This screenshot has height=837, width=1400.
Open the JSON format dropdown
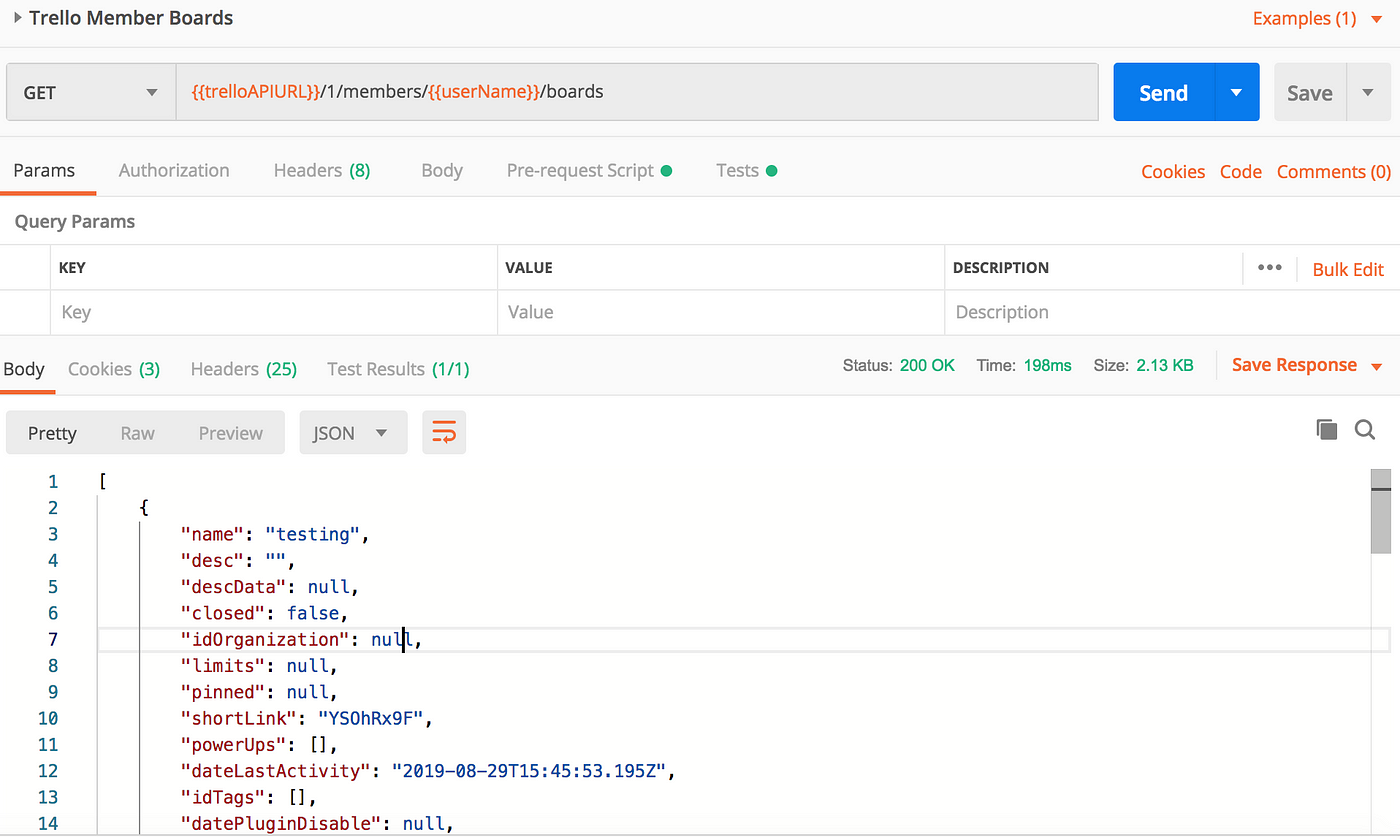pyautogui.click(x=353, y=432)
